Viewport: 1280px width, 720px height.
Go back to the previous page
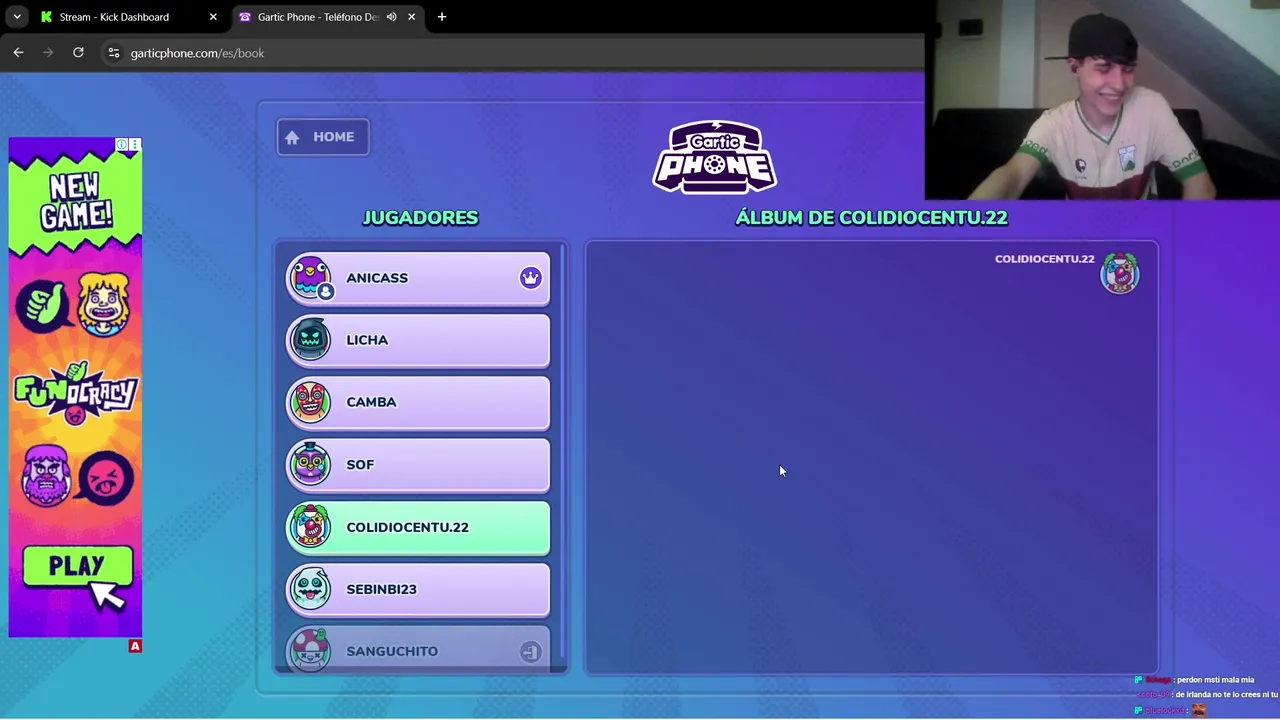(x=18, y=53)
